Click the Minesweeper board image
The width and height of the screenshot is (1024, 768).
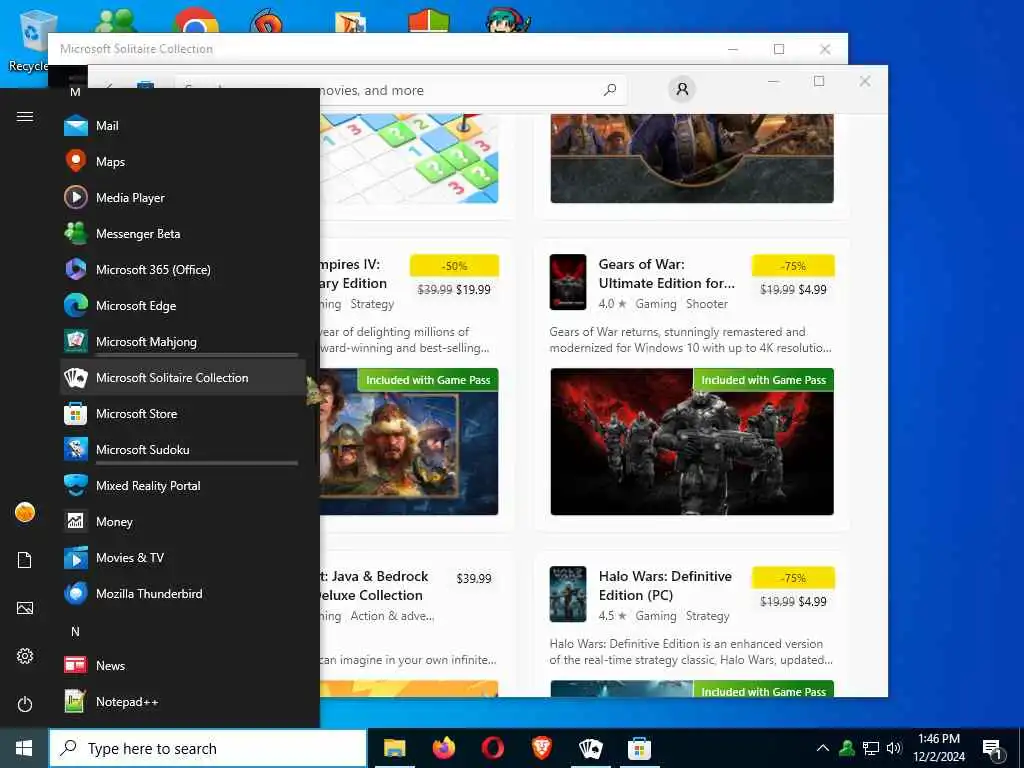[x=409, y=159]
